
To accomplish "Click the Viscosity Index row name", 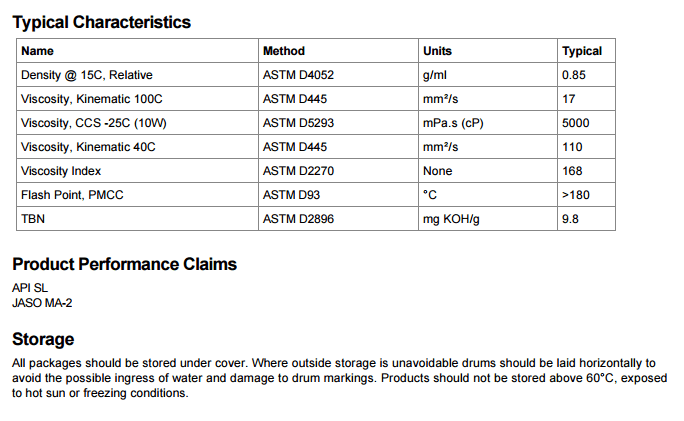I will [61, 171].
